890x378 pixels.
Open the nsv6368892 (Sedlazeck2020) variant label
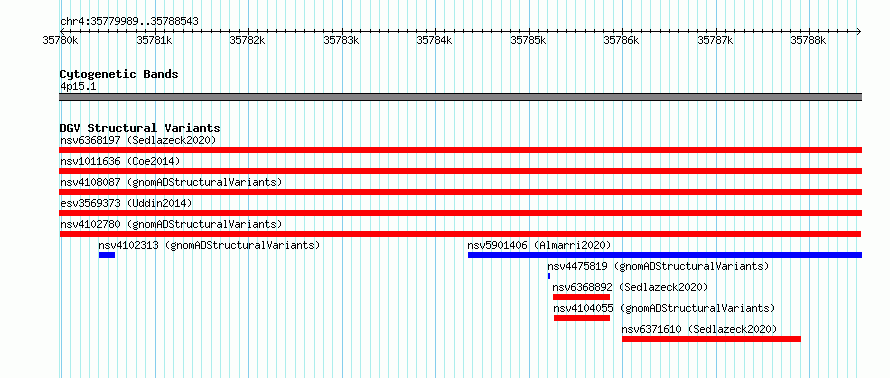[x=630, y=287]
